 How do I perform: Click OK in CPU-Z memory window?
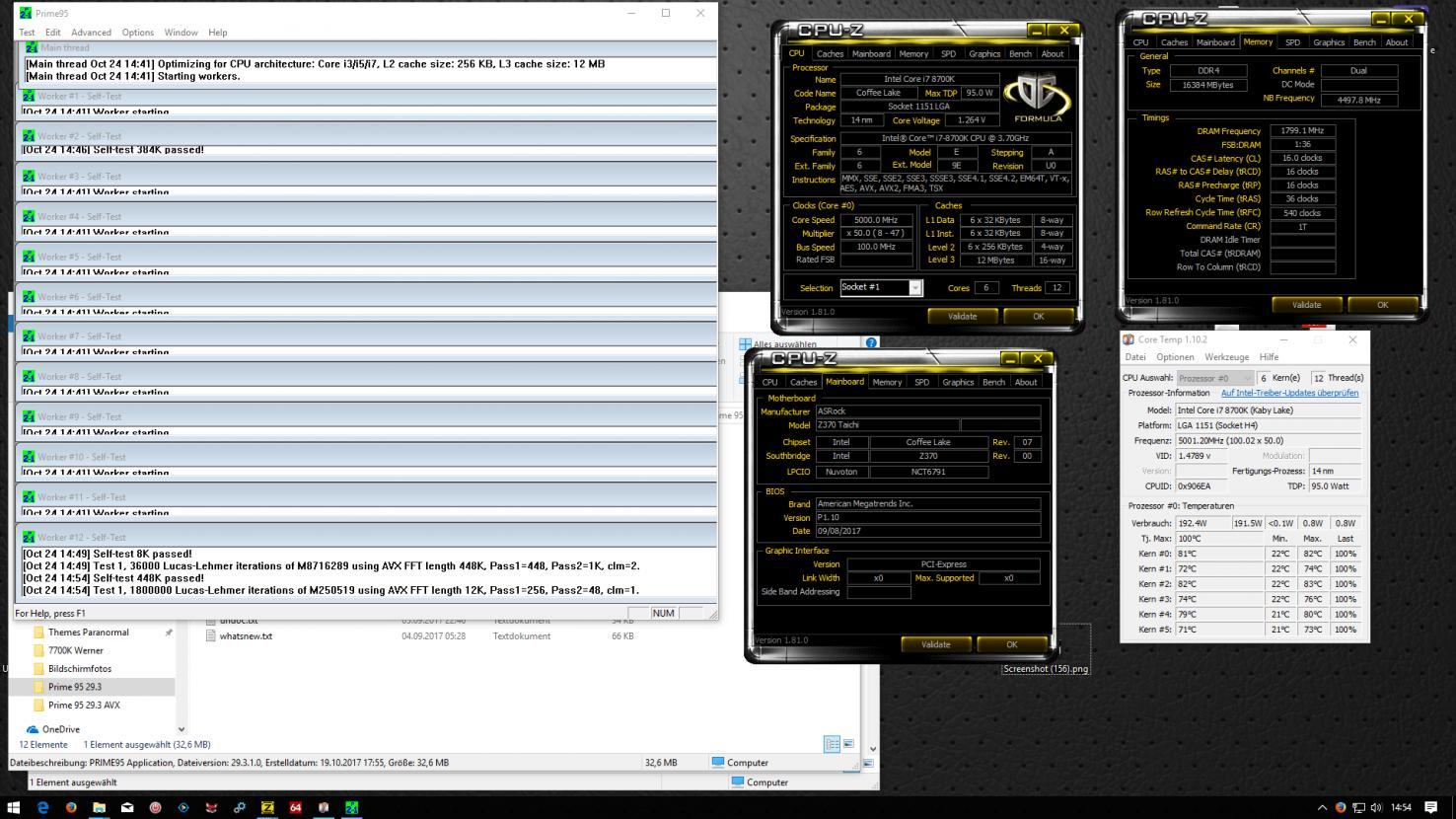(1382, 305)
